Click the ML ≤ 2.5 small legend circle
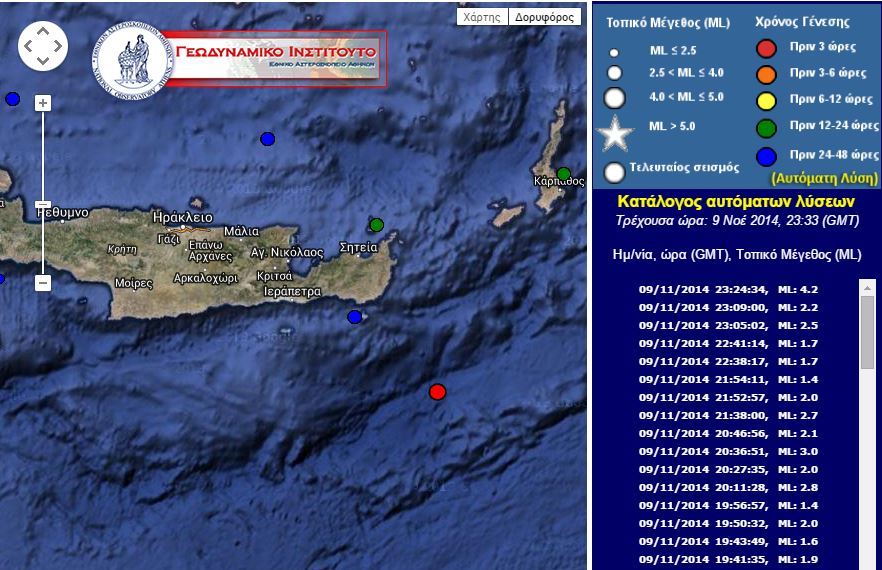The width and height of the screenshot is (882, 570). 614,53
